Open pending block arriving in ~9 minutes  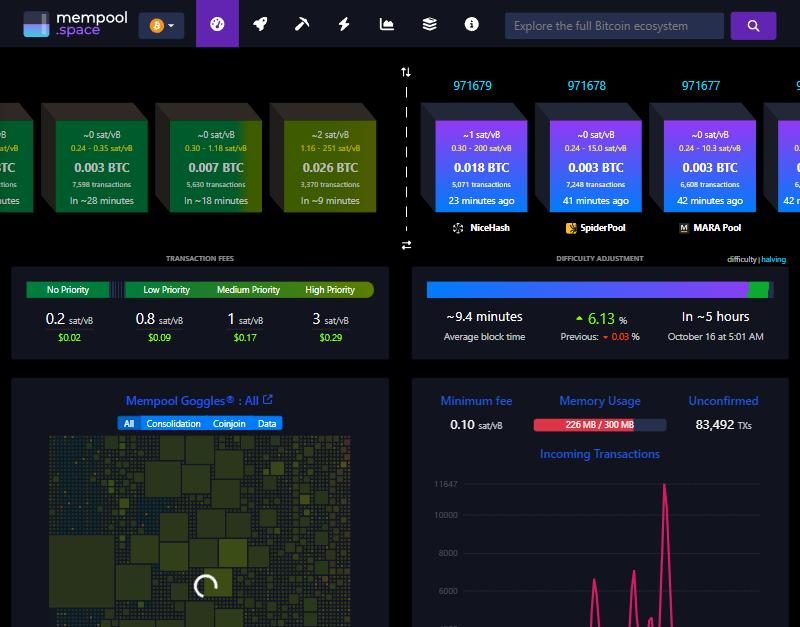330,166
